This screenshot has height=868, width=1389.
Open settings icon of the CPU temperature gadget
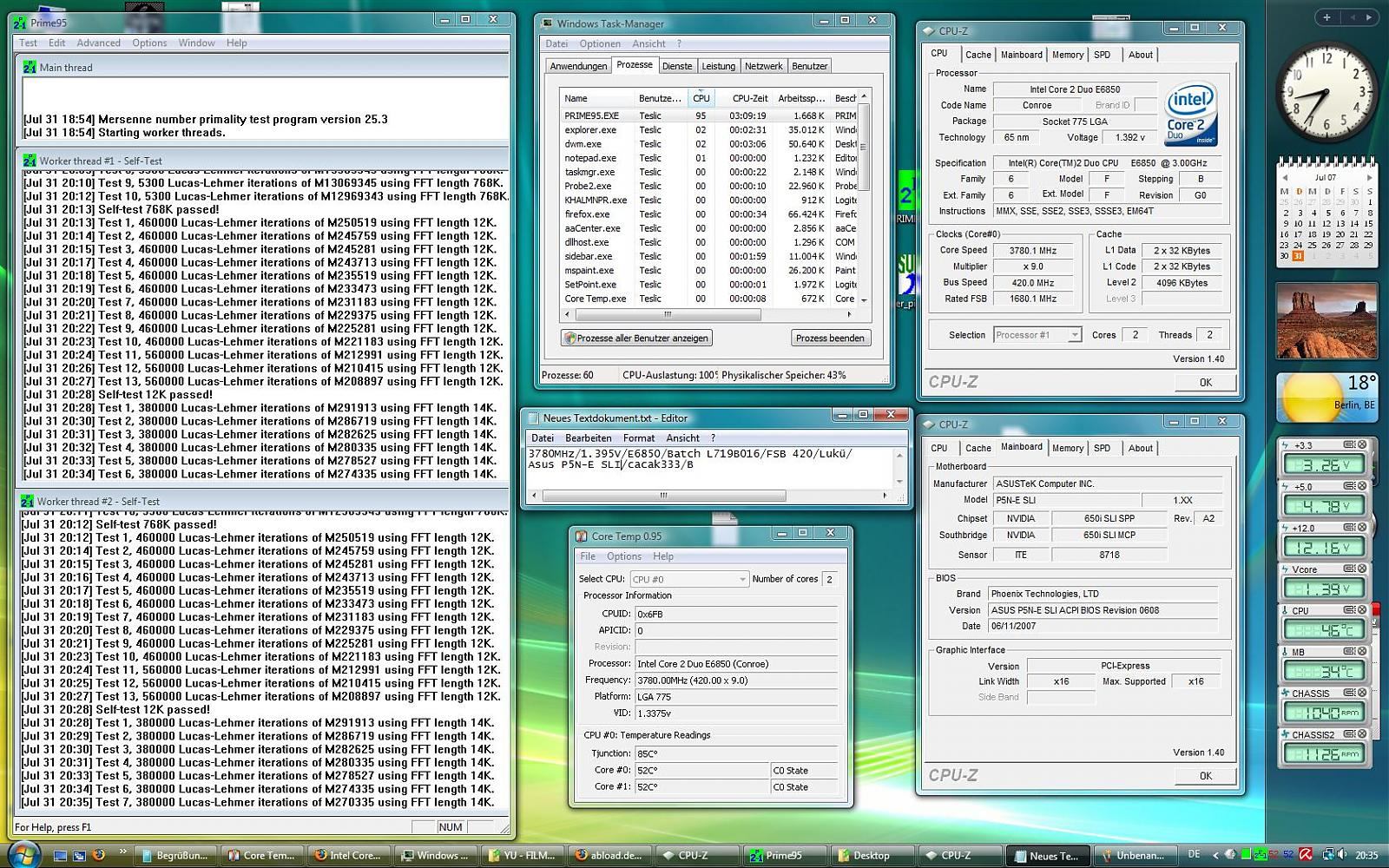(x=1349, y=611)
